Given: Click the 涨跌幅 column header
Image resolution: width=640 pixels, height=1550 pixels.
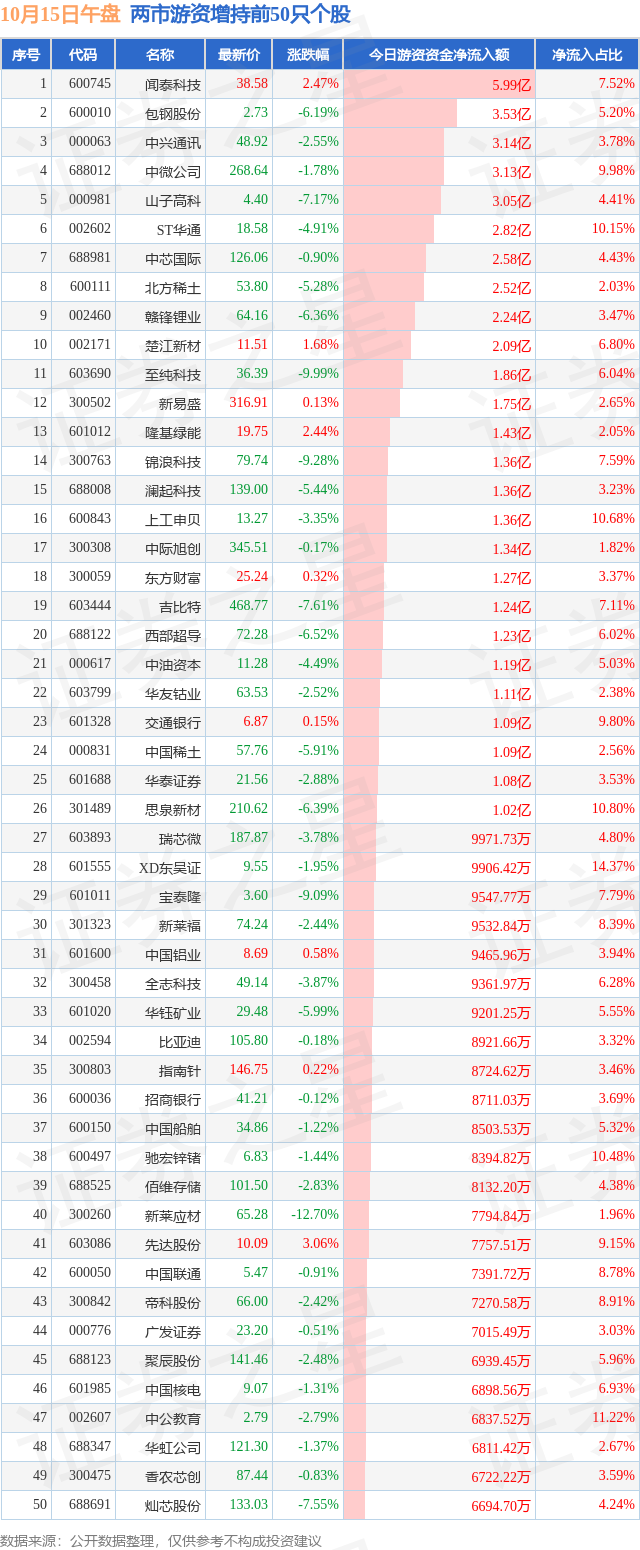Looking at the screenshot, I should (307, 55).
